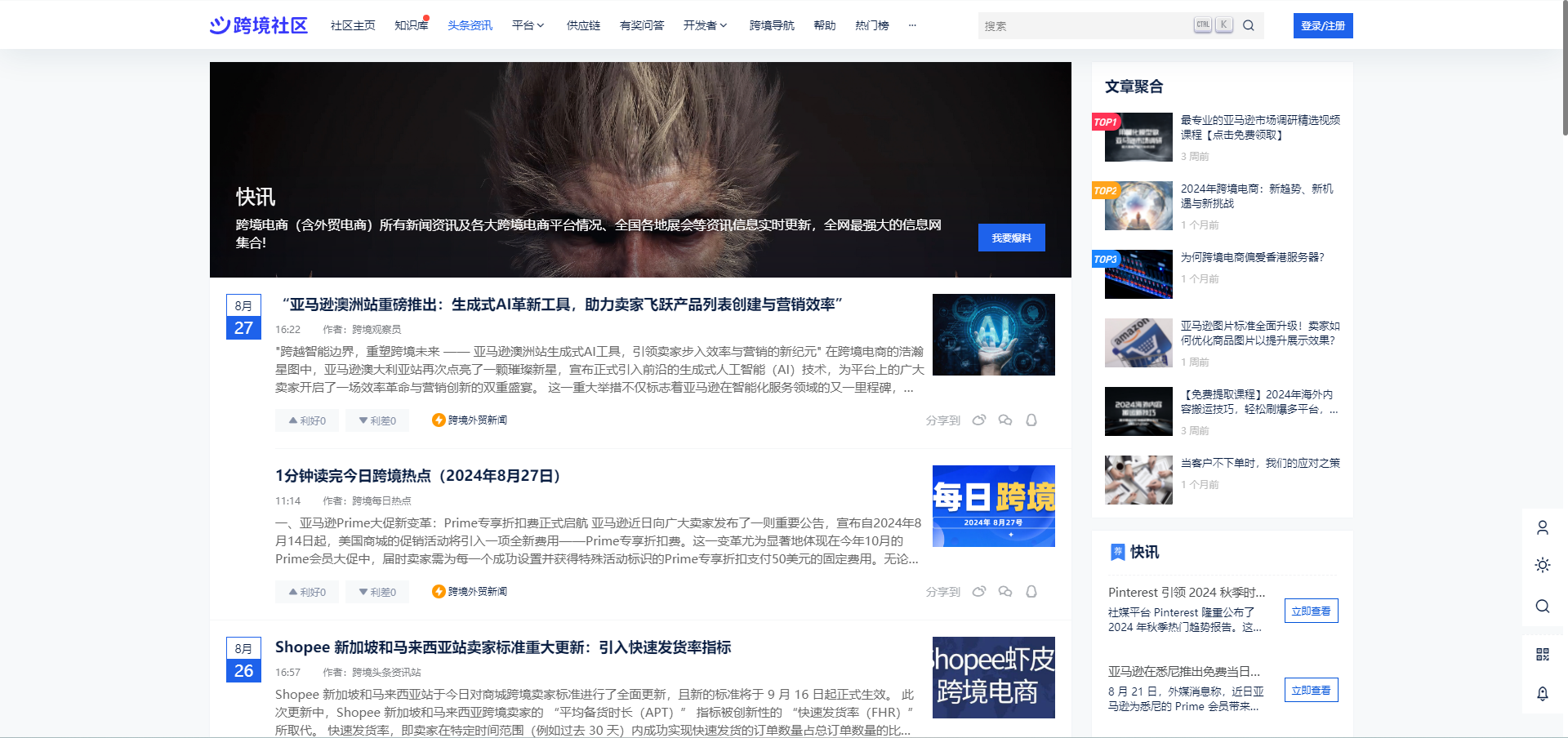Share the 亚马逊澳洲站 AI article to WeChat

(x=1005, y=420)
